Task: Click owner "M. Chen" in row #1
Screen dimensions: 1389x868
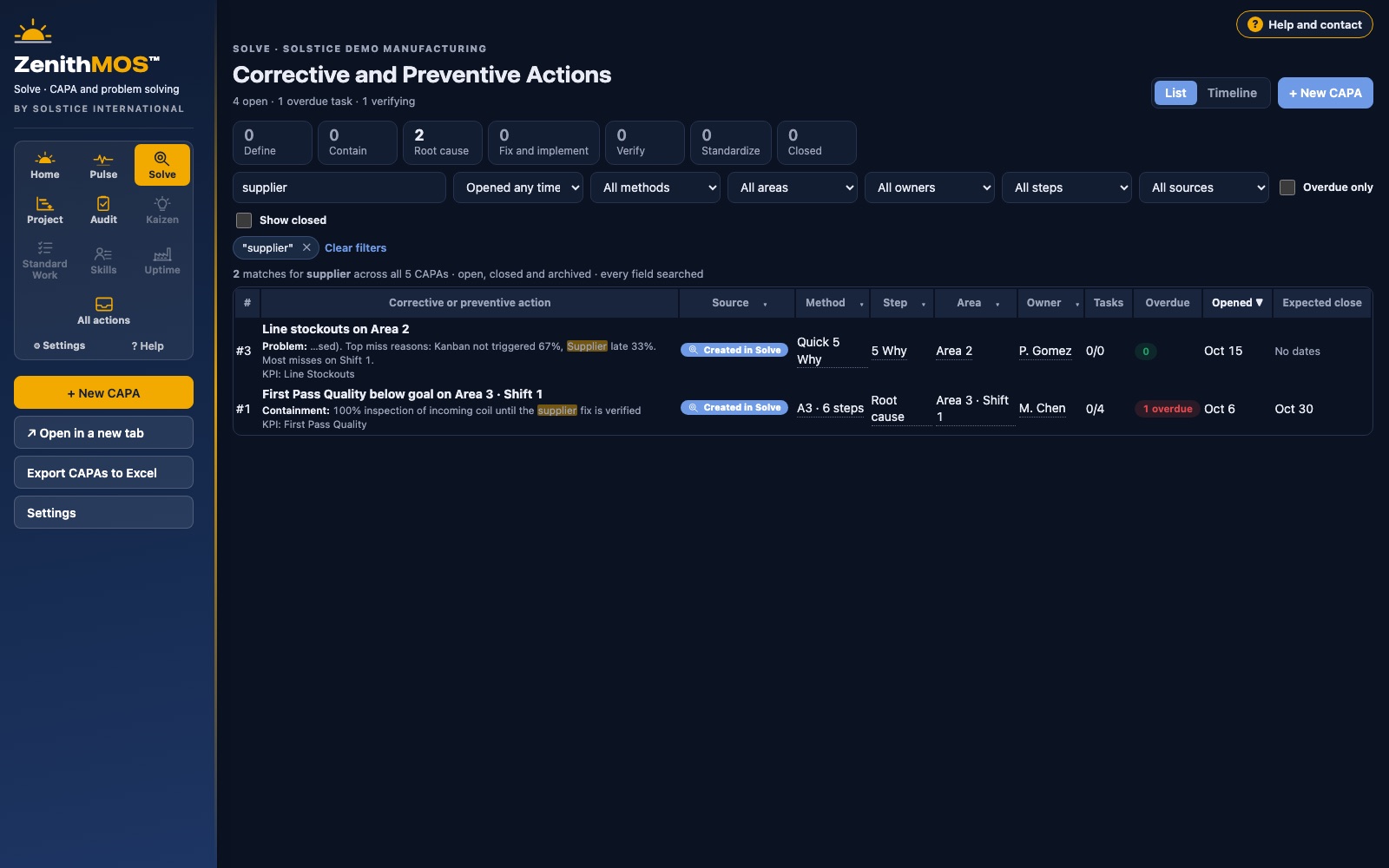Action: 1042,408
